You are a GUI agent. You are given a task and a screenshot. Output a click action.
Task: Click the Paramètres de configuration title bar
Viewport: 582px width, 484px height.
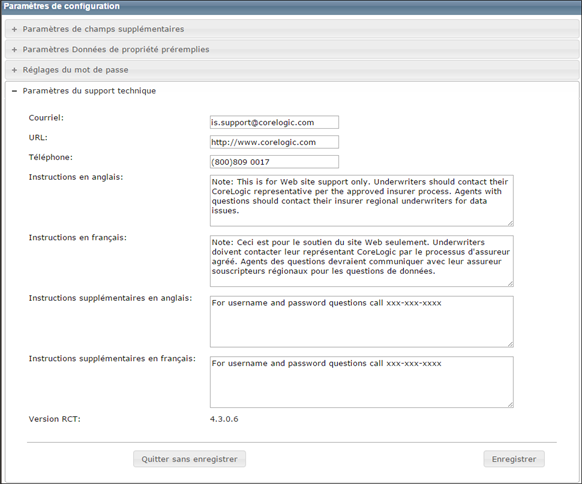coord(291,7)
